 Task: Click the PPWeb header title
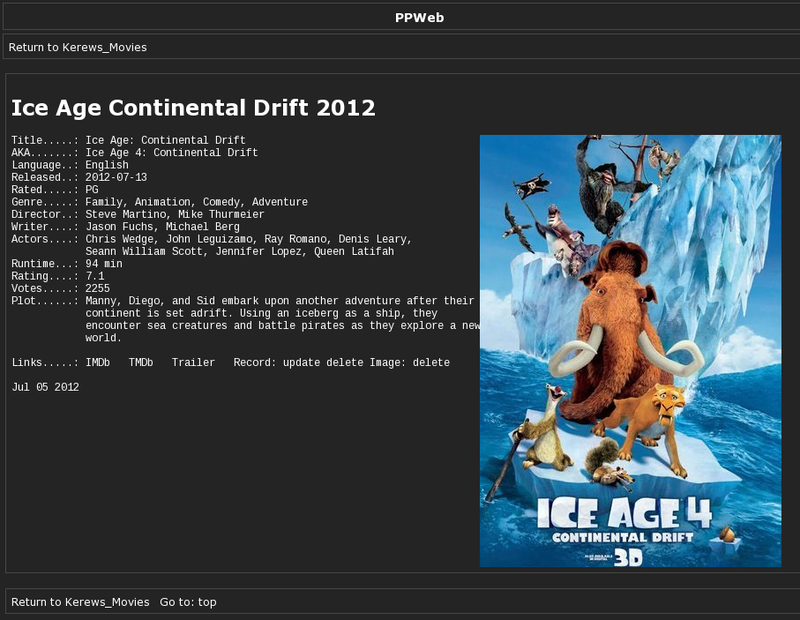(419, 18)
